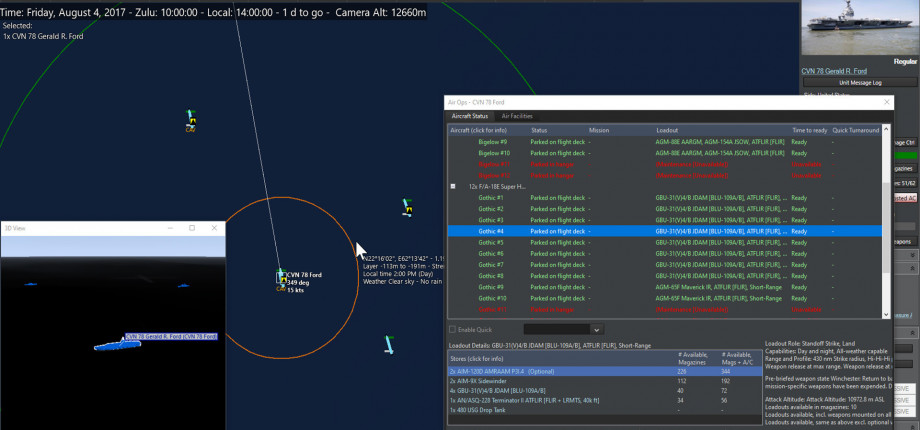Close the 3D View window
This screenshot has width=920, height=430.
point(214,228)
